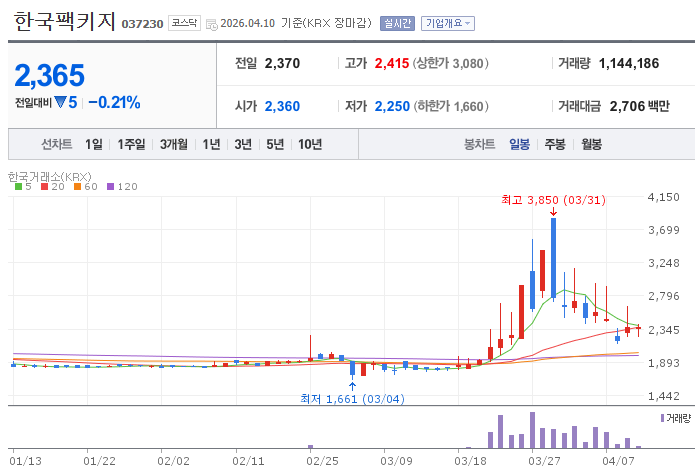The image size is (695, 471).
Task: Click the tall blue 03/31 candlestick
Action: (553, 258)
